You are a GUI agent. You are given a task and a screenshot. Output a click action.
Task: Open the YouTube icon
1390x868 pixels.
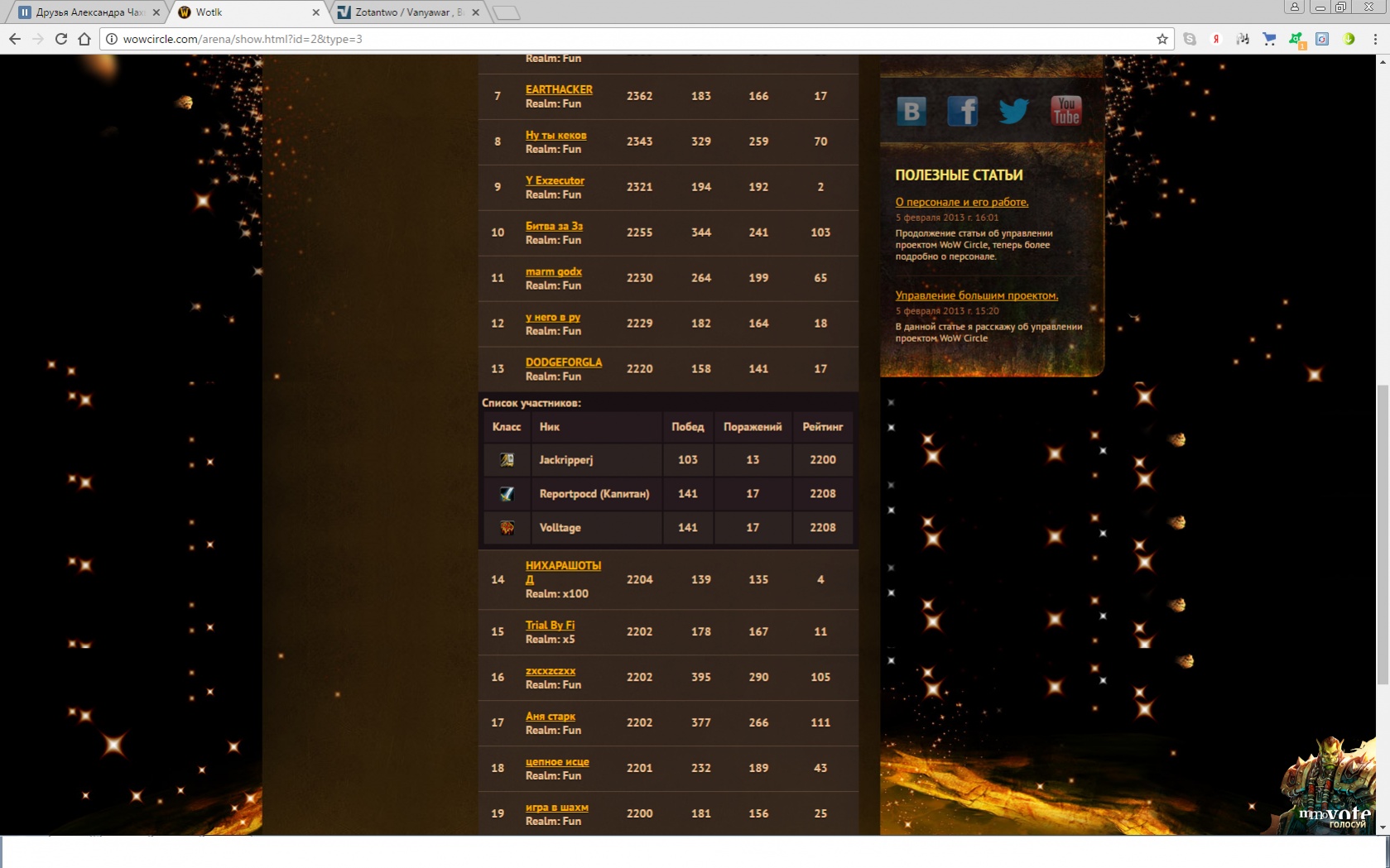pos(1065,111)
